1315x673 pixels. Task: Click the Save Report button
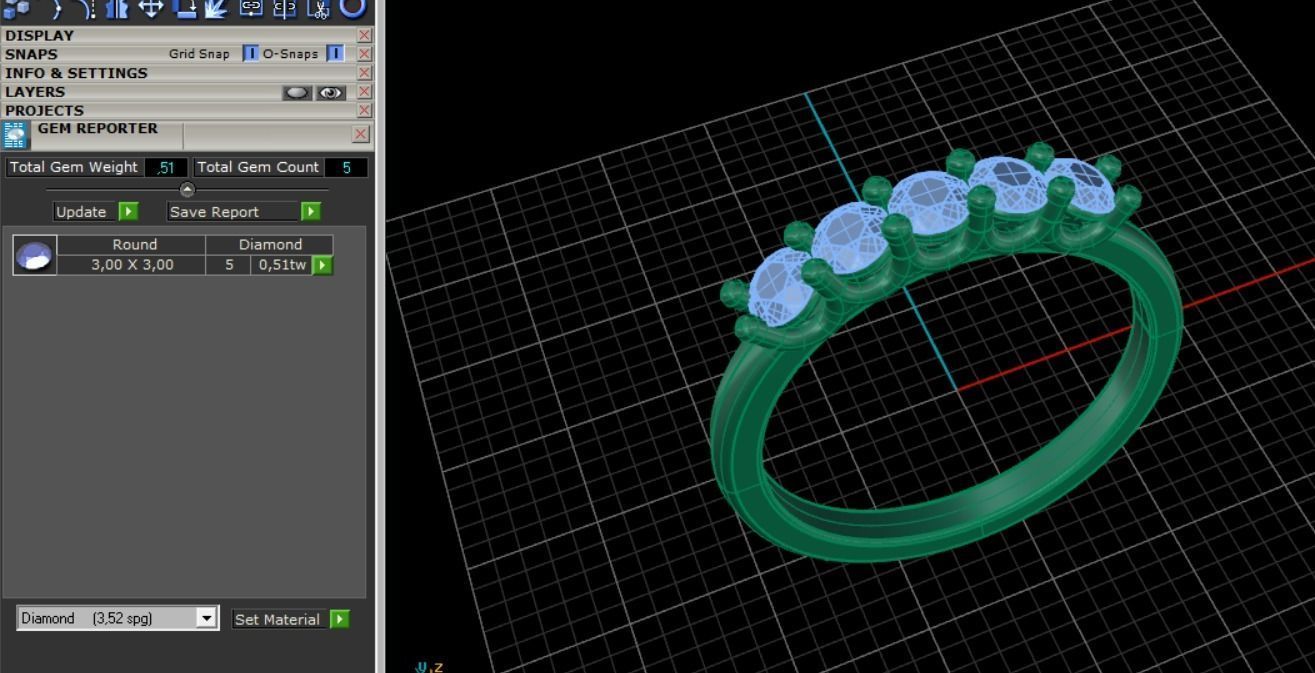[243, 212]
